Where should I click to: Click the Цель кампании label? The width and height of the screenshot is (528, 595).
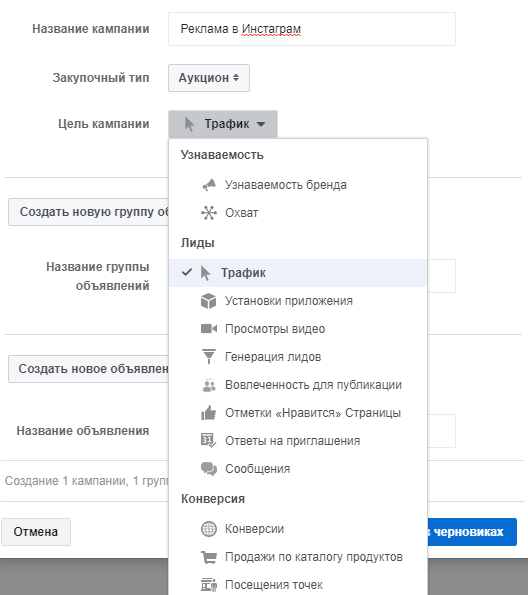(104, 124)
